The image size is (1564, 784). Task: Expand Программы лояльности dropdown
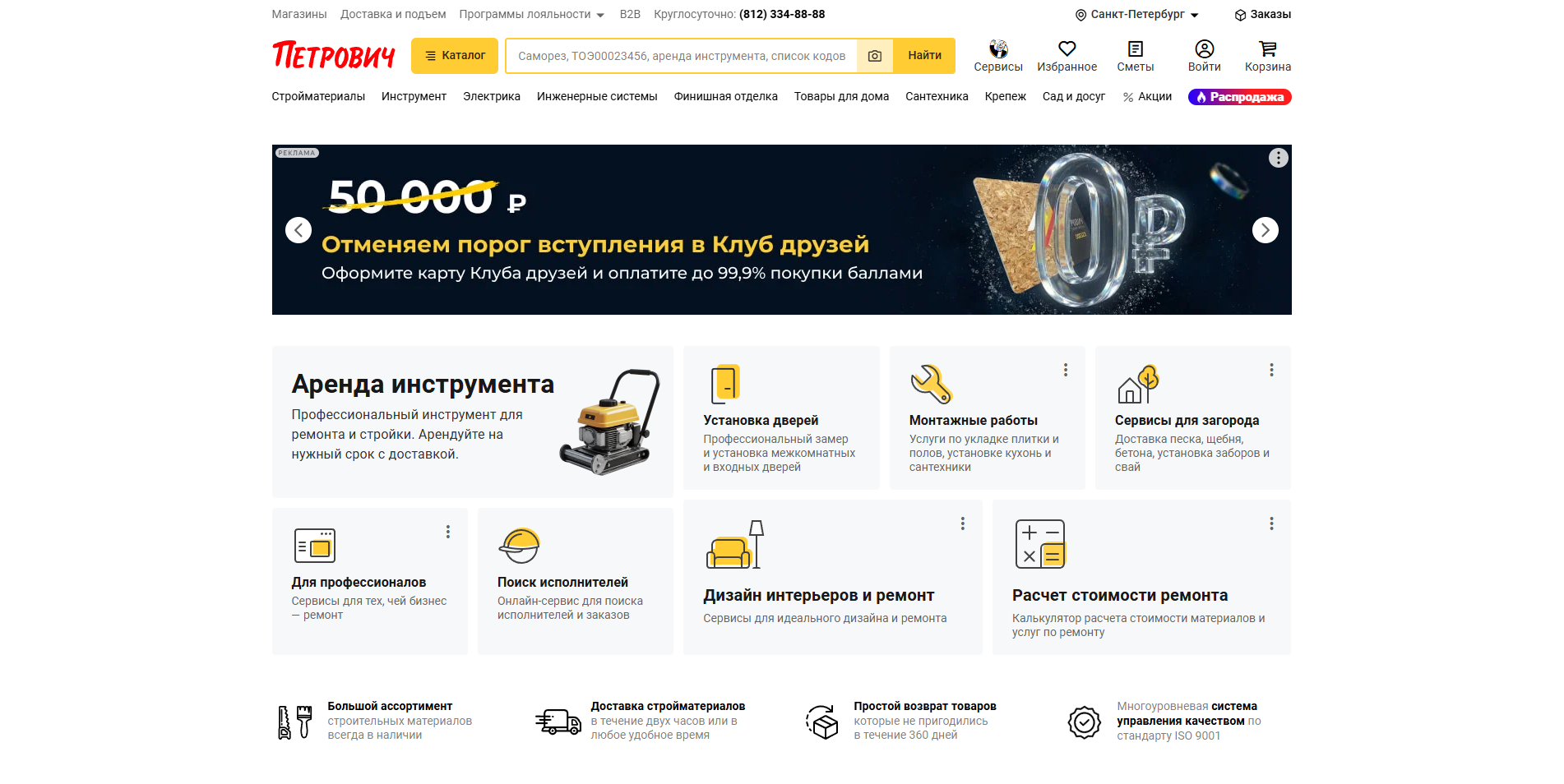531,15
